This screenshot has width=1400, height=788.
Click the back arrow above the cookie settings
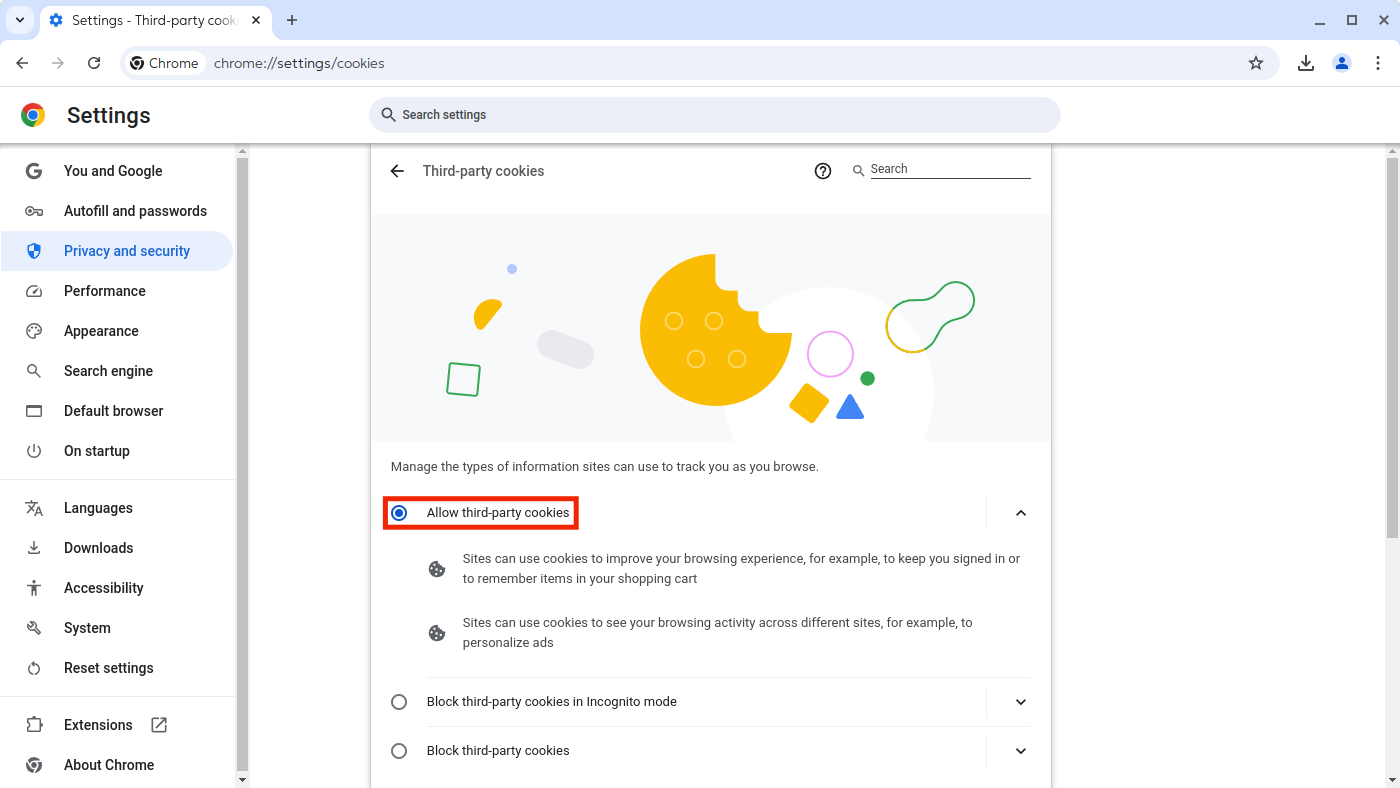click(x=397, y=171)
